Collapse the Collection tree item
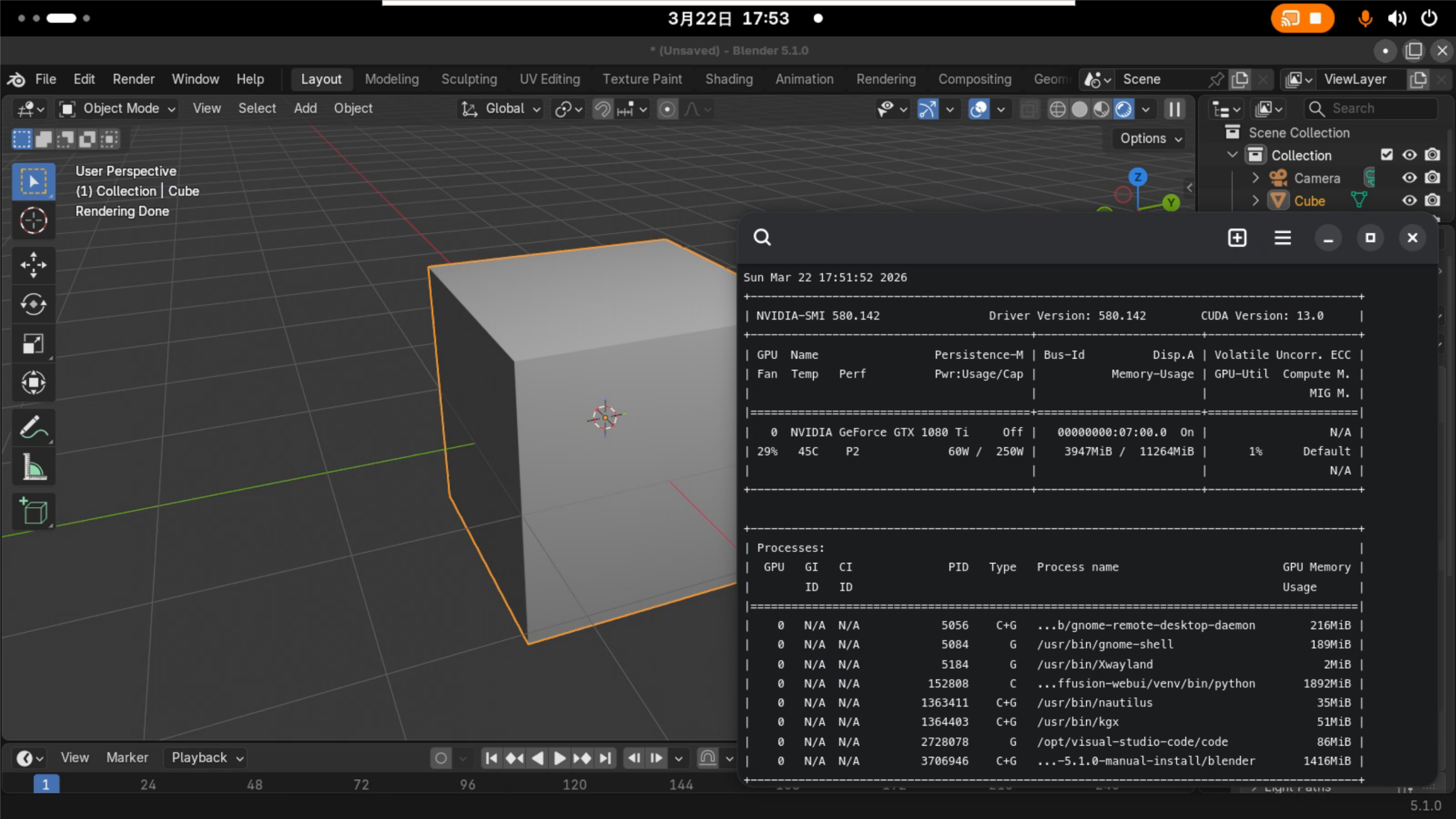The image size is (1456, 819). [1232, 155]
